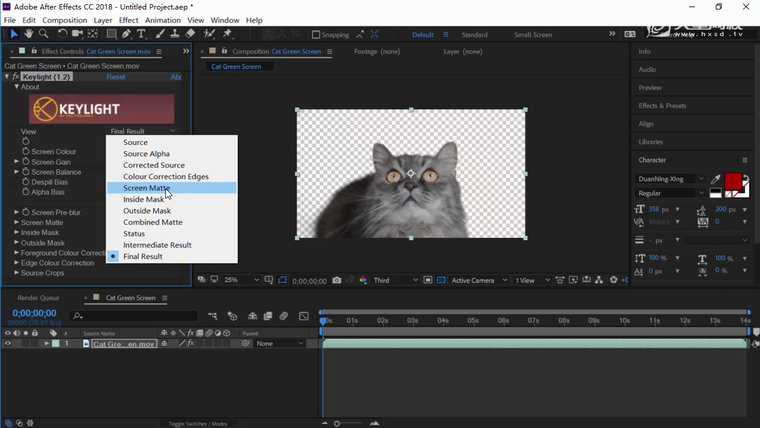Viewport: 760px width, 428px height.
Task: Select the Eraser tool
Action: pyautogui.click(x=190, y=34)
